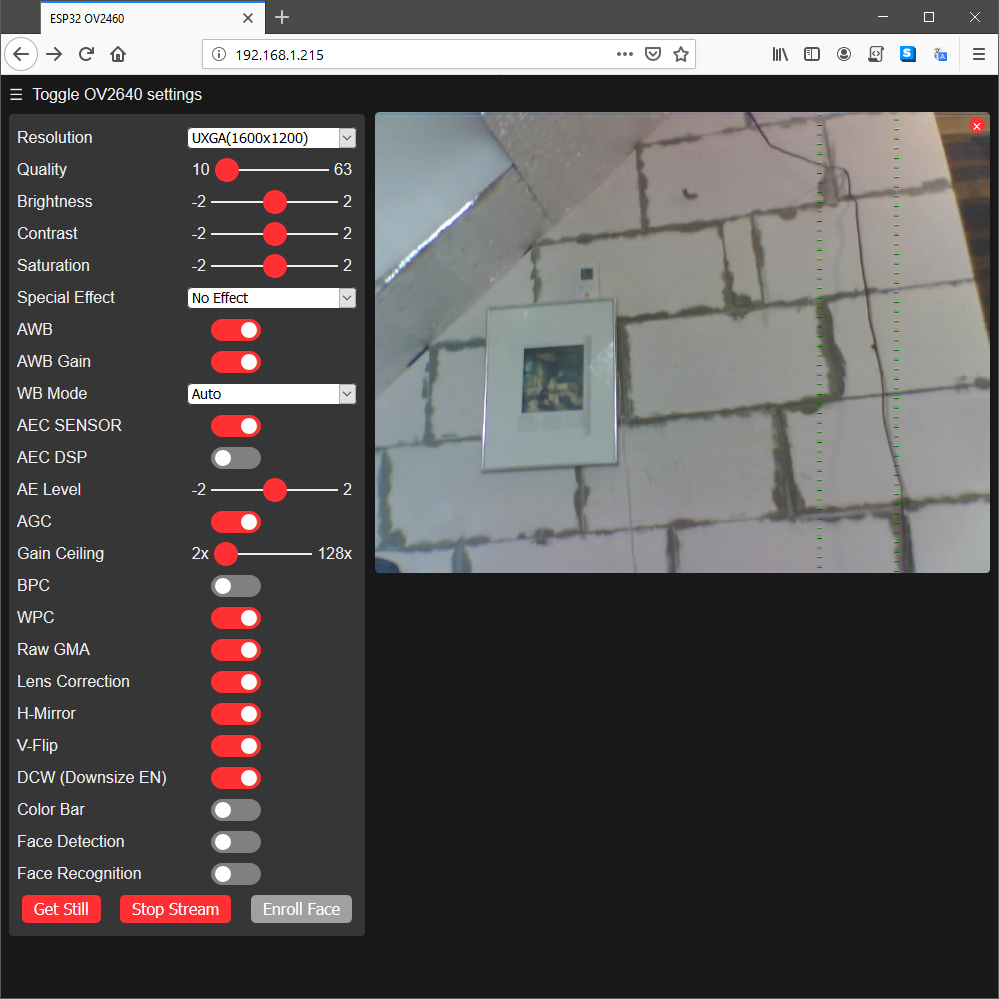The image size is (999, 999).
Task: Open the Firefox hamburger menu
Action: 979,54
